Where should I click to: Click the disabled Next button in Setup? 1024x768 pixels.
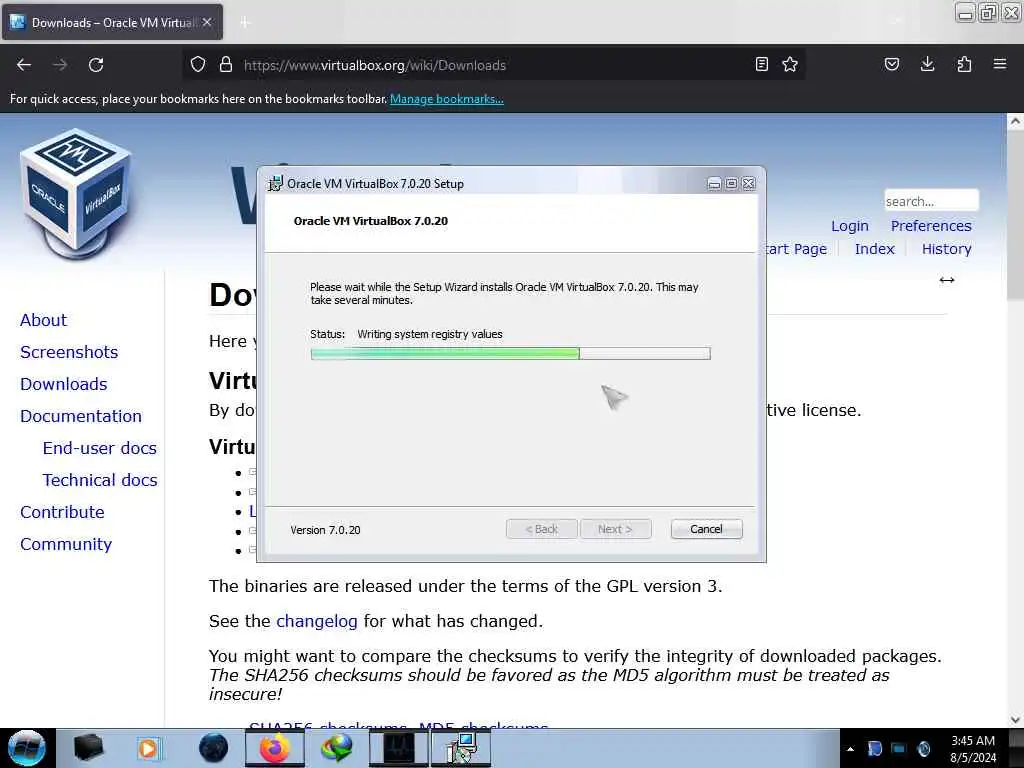tap(615, 529)
